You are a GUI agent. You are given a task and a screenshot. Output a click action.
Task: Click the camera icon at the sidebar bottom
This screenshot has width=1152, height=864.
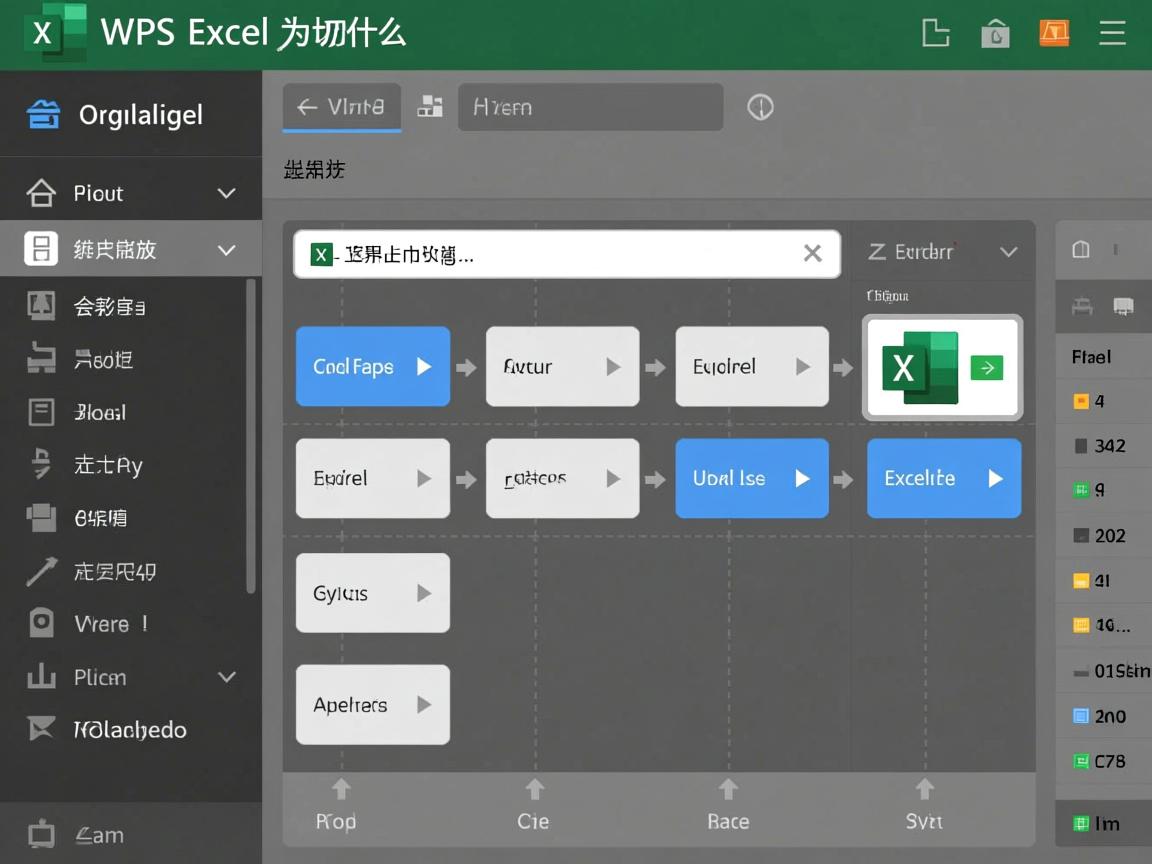[41, 834]
